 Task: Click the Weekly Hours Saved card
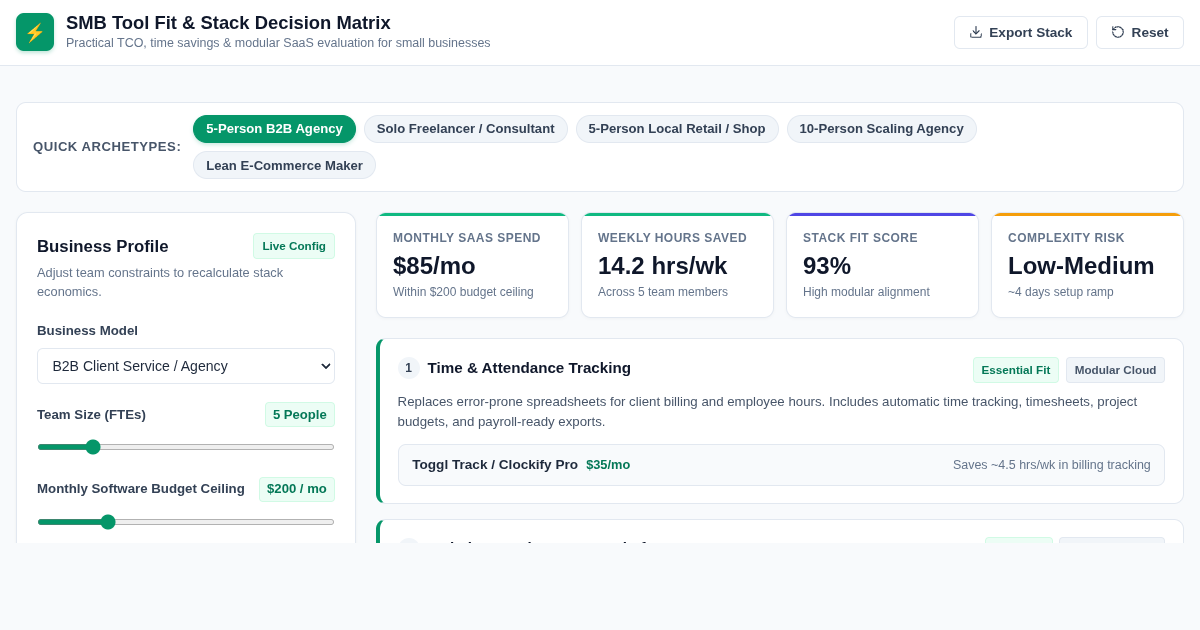(677, 265)
